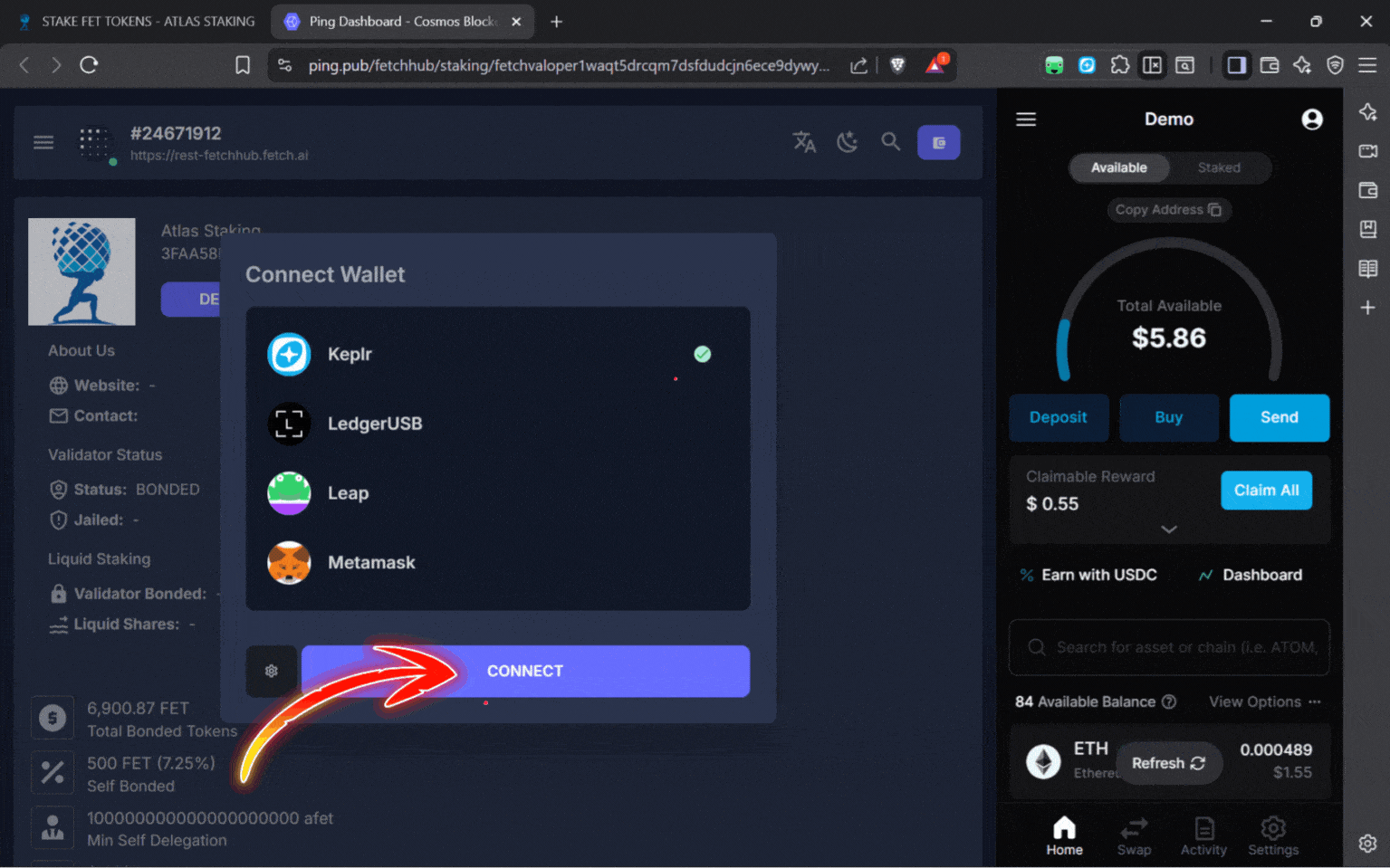
Task: Open the wallet connection settings gear beside CONNECT
Action: tap(271, 671)
